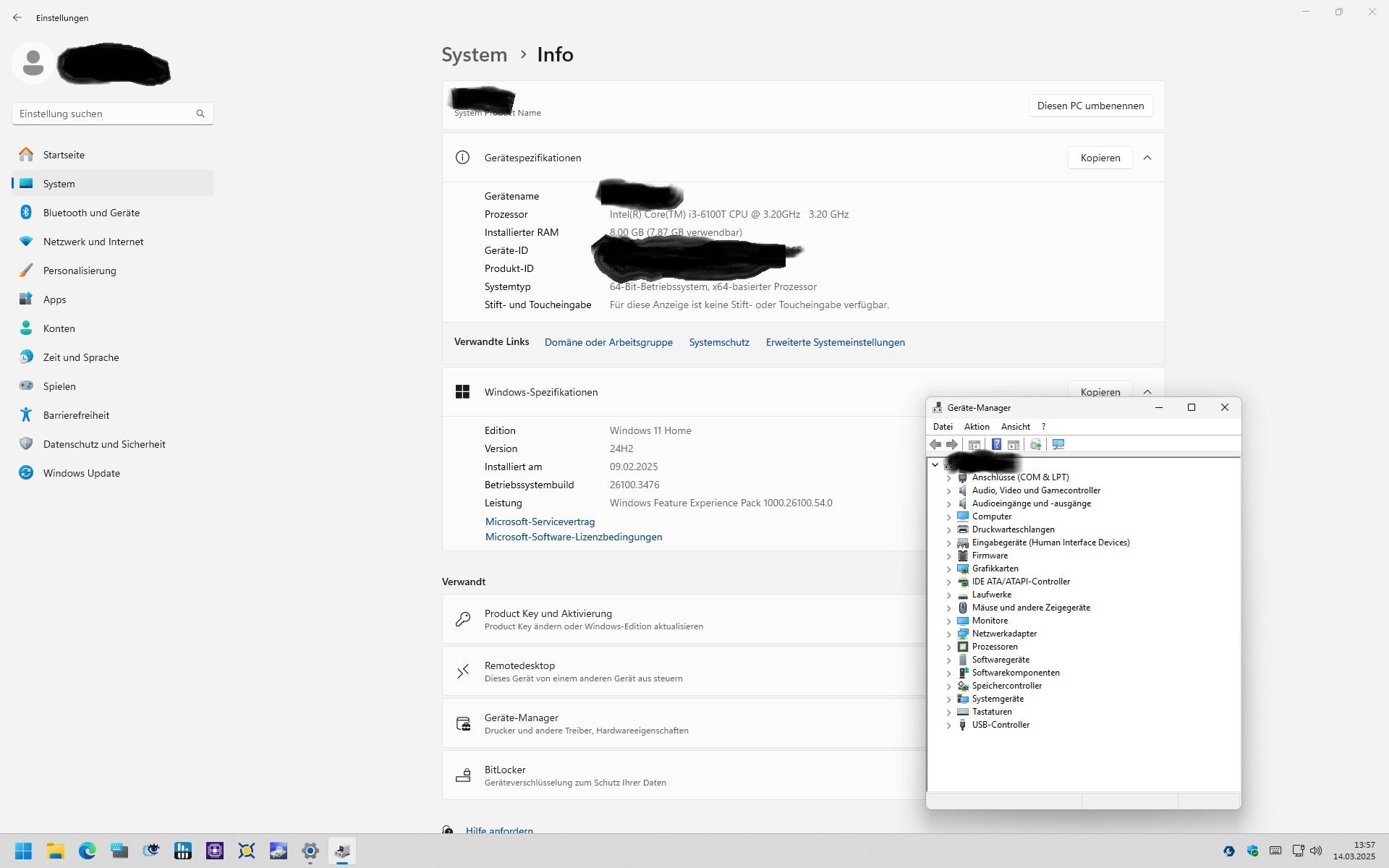Open the ? help menu in Geräte-Manager
The image size is (1389, 868).
point(1043,427)
